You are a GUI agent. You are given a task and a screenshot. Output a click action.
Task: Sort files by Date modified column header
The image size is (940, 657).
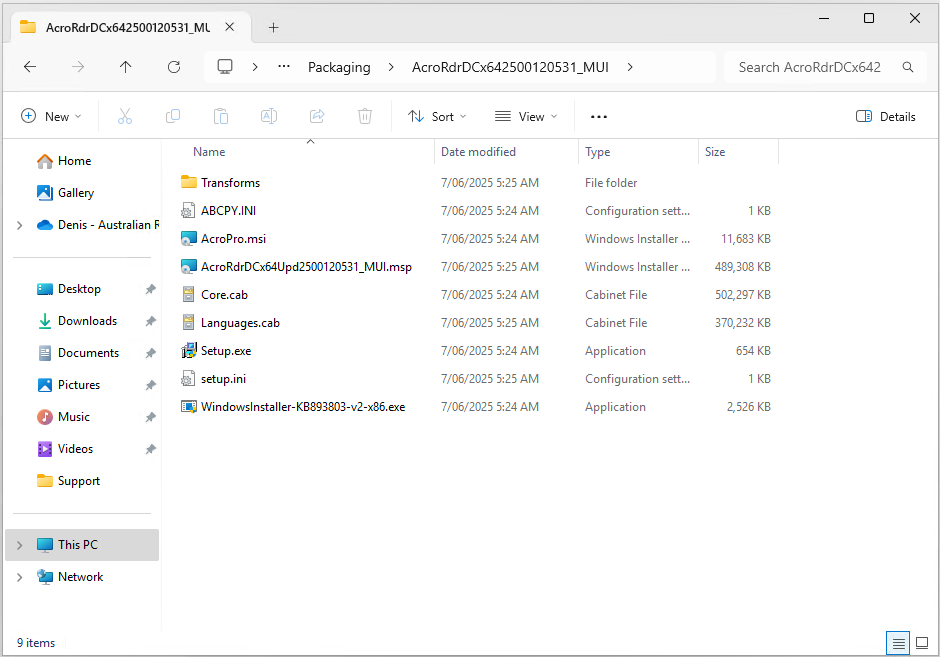(x=479, y=152)
